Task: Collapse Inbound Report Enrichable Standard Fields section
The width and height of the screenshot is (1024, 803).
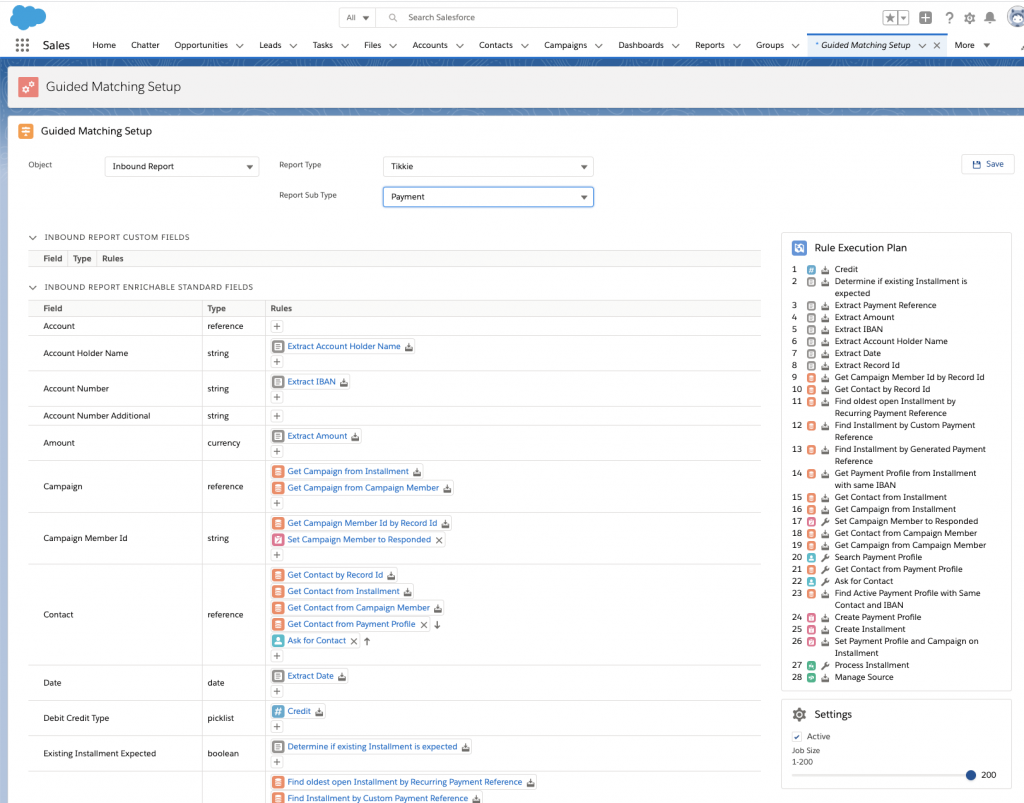Action: pyautogui.click(x=32, y=287)
